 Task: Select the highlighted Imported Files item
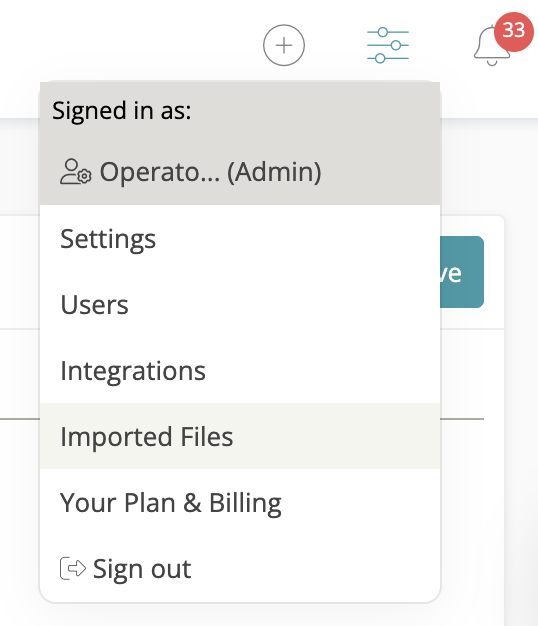240,436
